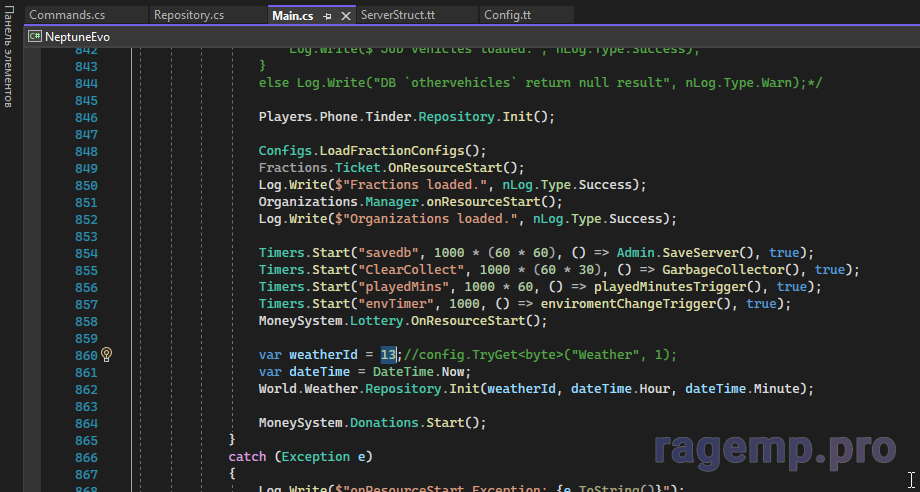The height and width of the screenshot is (492, 920).
Task: Click the lightbulb quick actions icon
Action: click(x=107, y=355)
